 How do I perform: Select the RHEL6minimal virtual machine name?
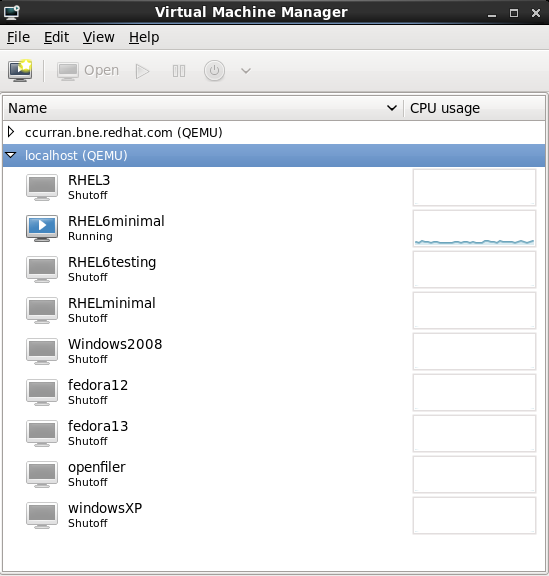point(116,221)
